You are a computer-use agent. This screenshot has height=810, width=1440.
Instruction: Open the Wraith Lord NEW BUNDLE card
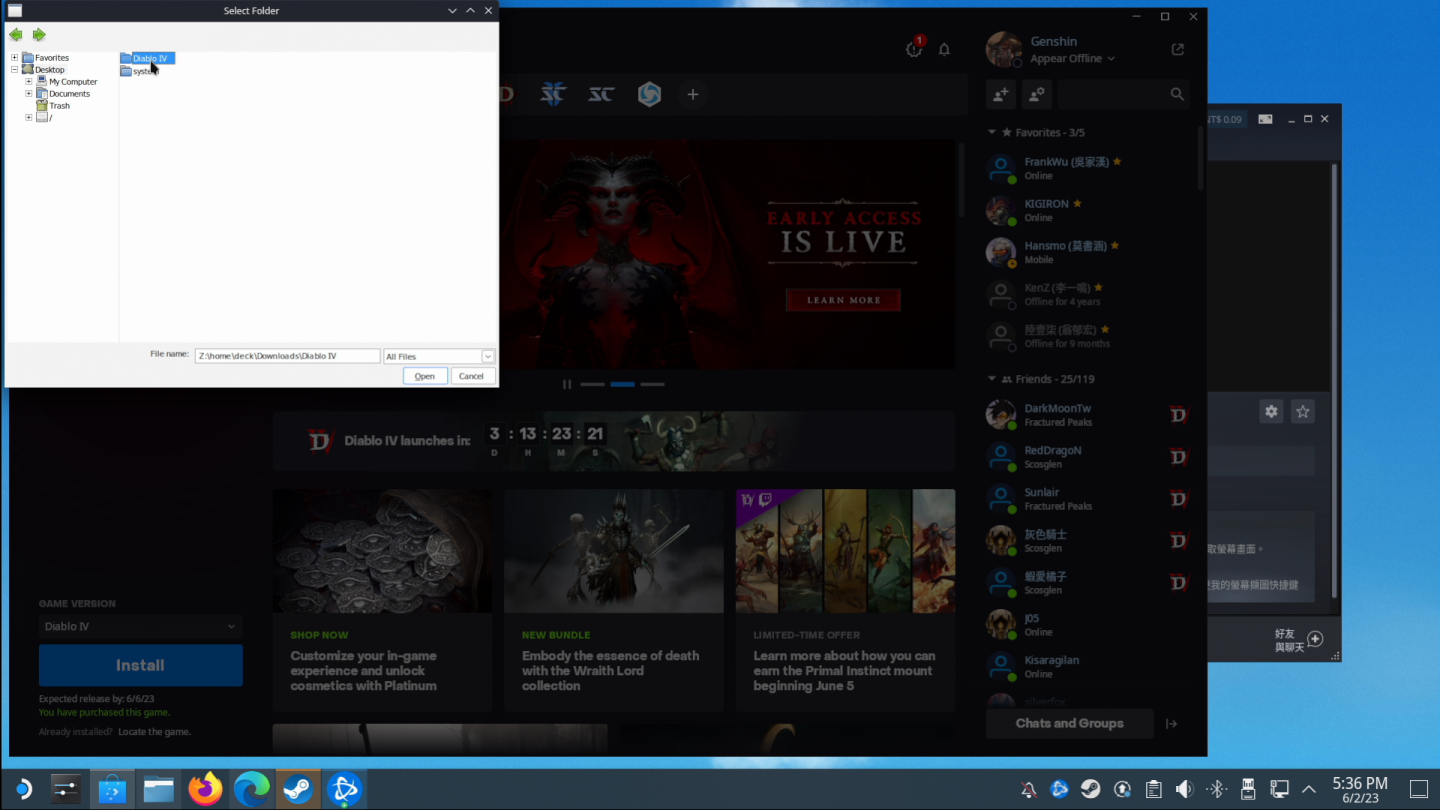pyautogui.click(x=613, y=600)
